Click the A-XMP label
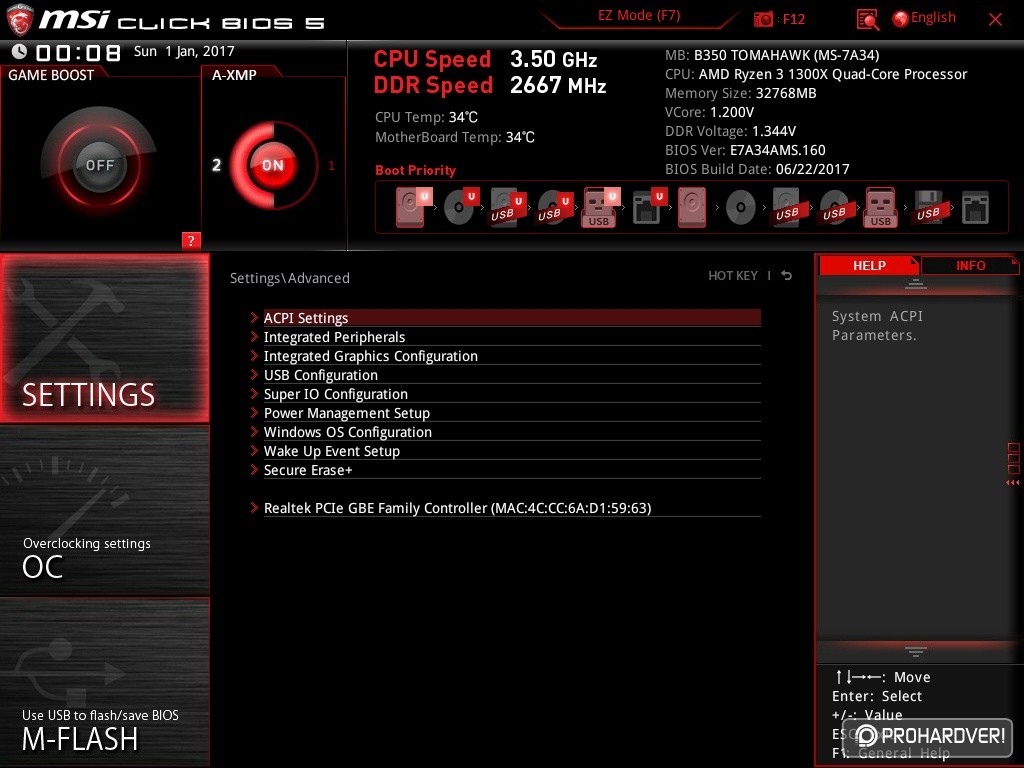The width and height of the screenshot is (1024, 768). click(234, 75)
